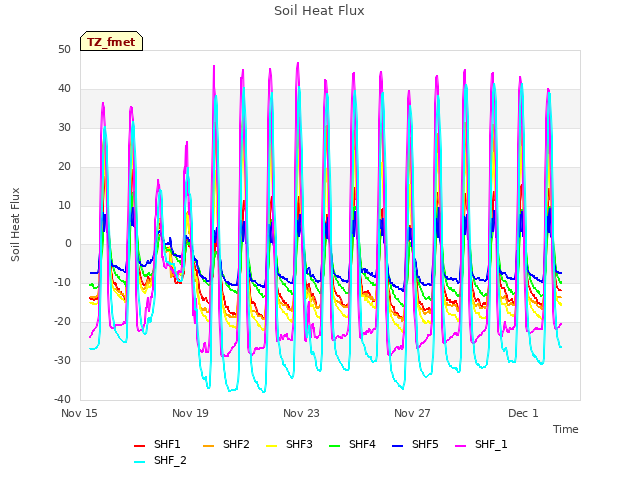Click the Nov 15 x-axis tick label
640x480 pixels.
79,413
